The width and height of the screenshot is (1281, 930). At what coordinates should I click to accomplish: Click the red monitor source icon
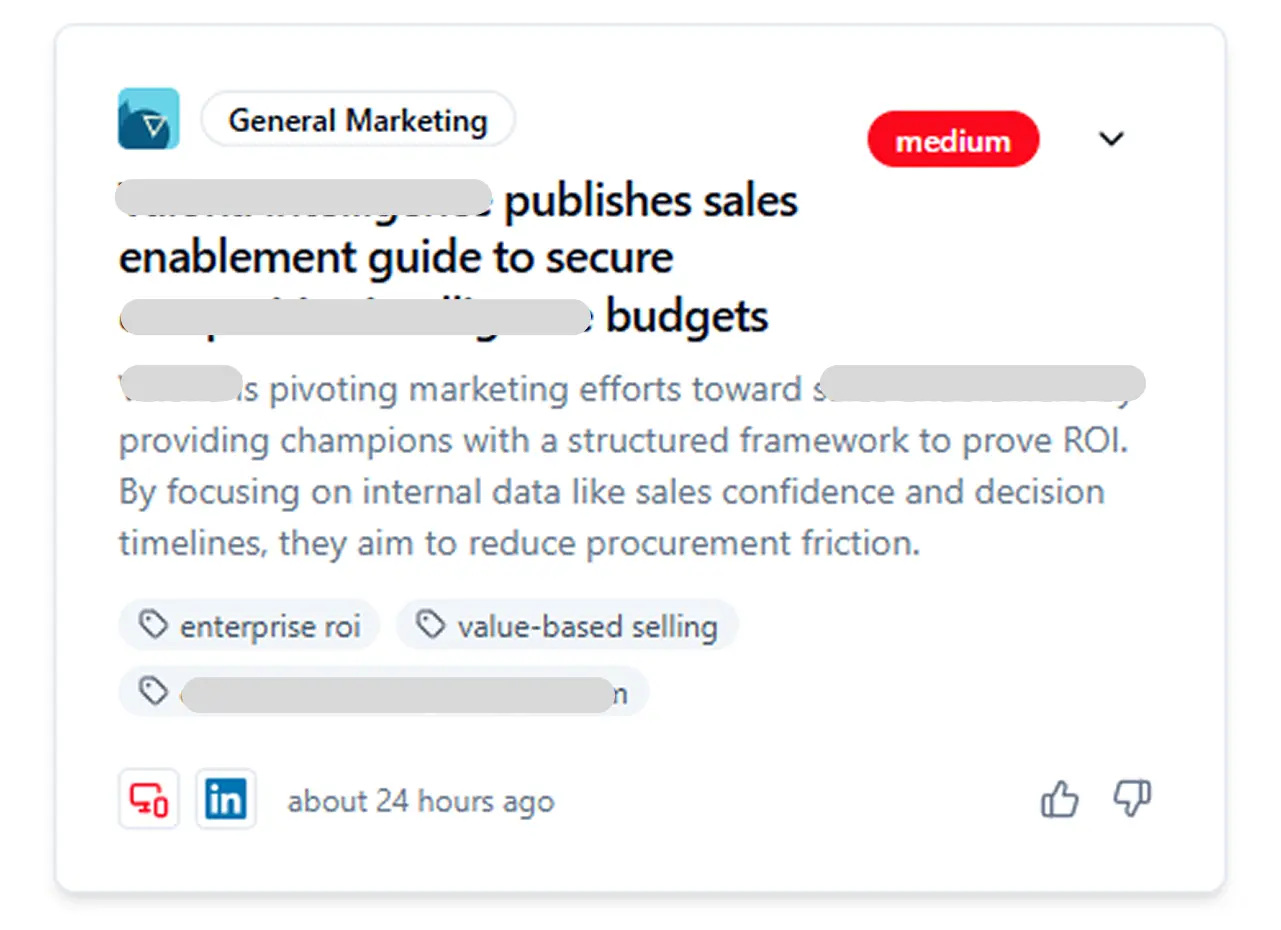149,799
